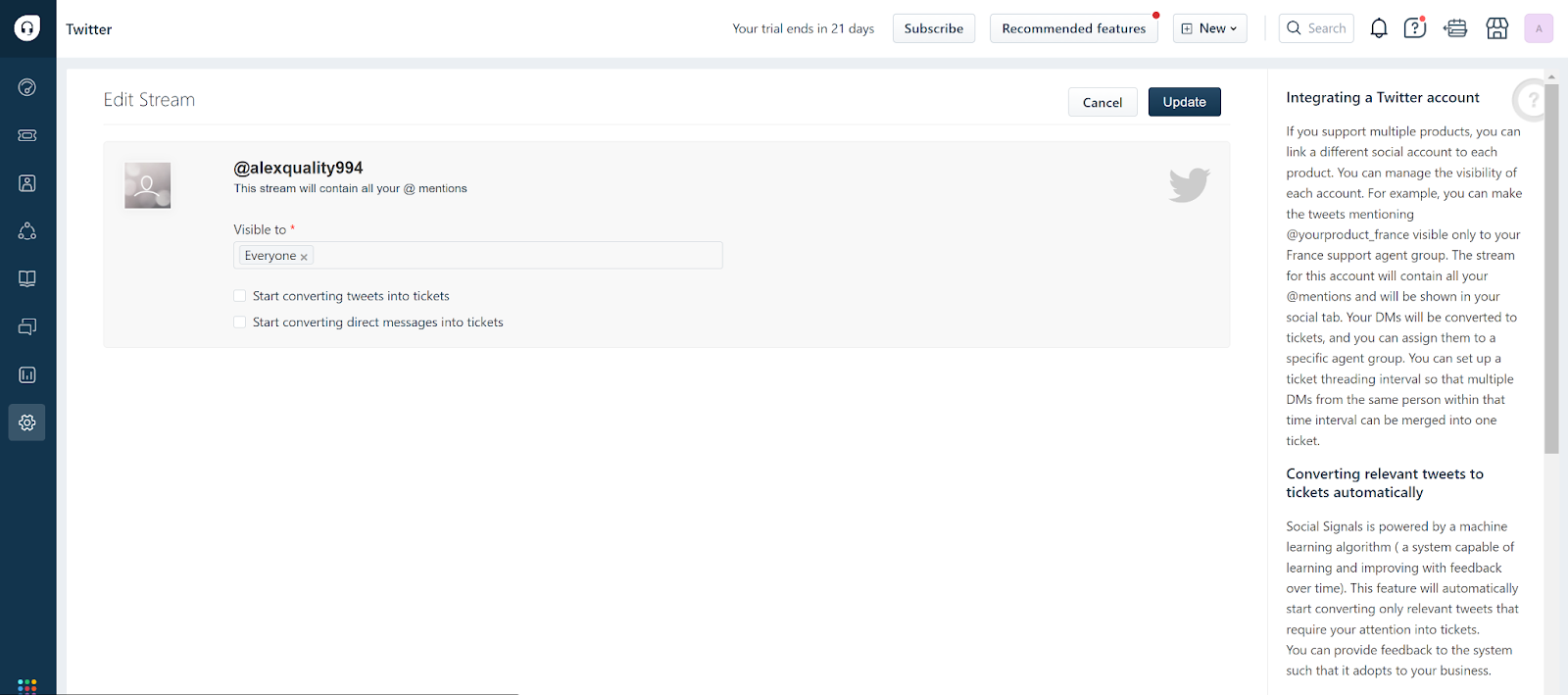Open the Marketplace store icon
1568x695 pixels.
[x=1496, y=28]
